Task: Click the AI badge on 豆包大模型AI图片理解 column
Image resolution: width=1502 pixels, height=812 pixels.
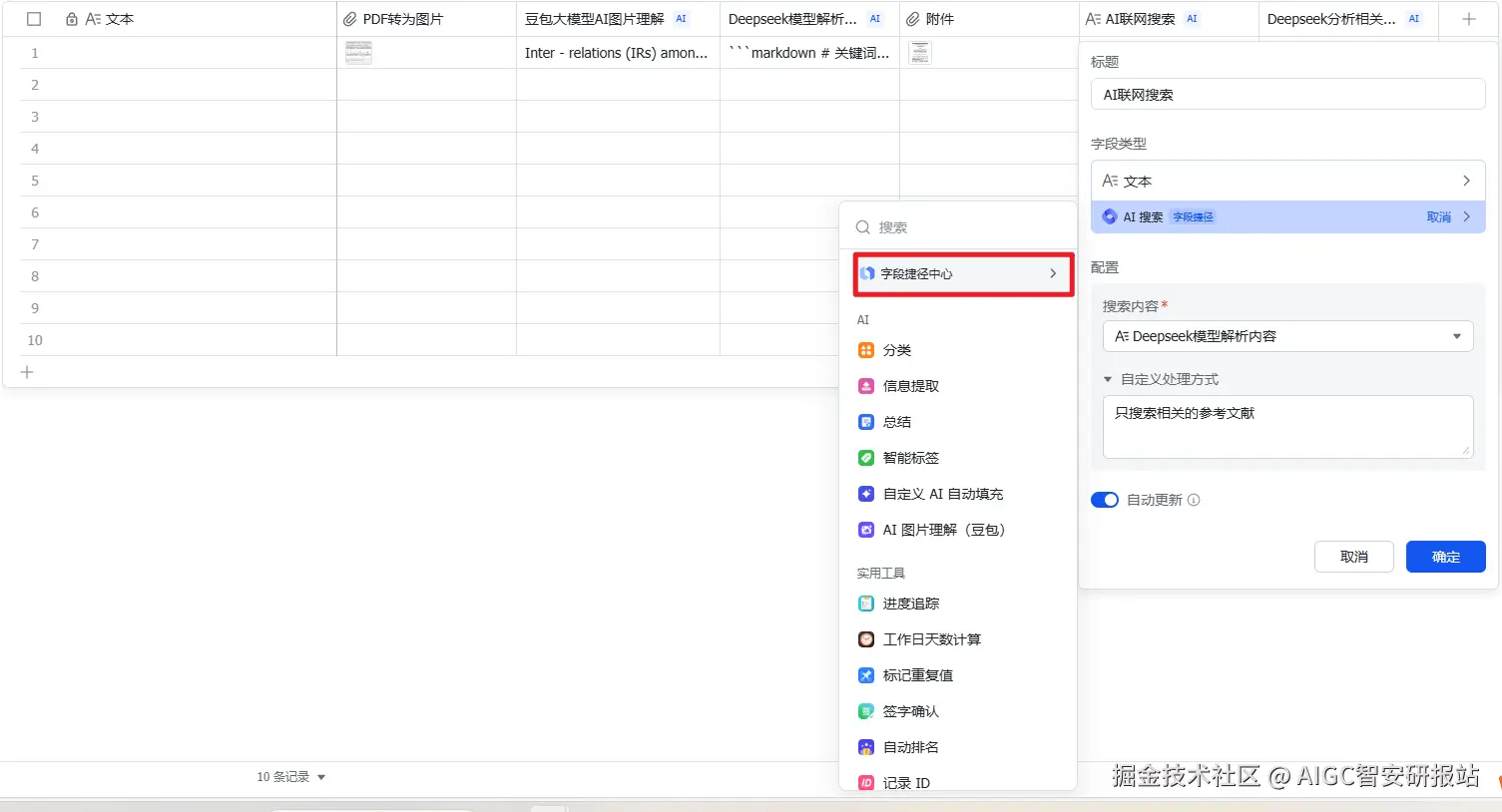Action: coord(682,19)
